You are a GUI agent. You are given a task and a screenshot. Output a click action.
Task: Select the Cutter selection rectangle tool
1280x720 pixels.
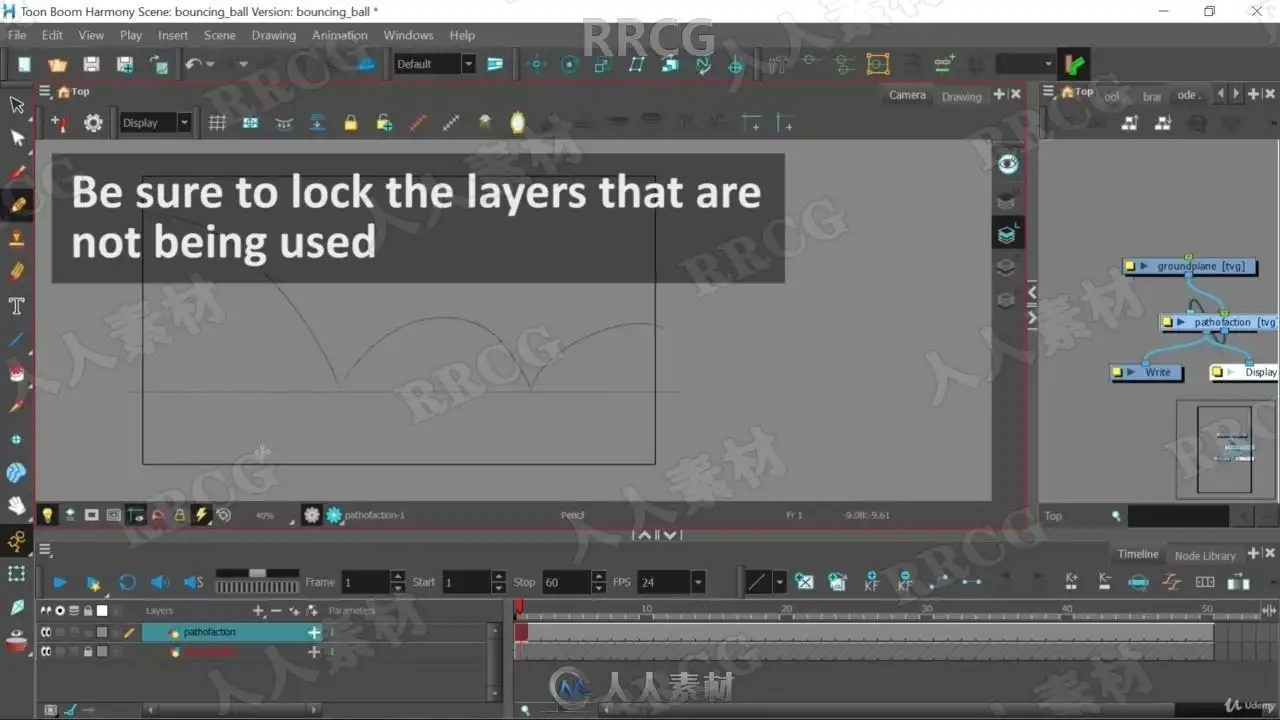point(17,573)
